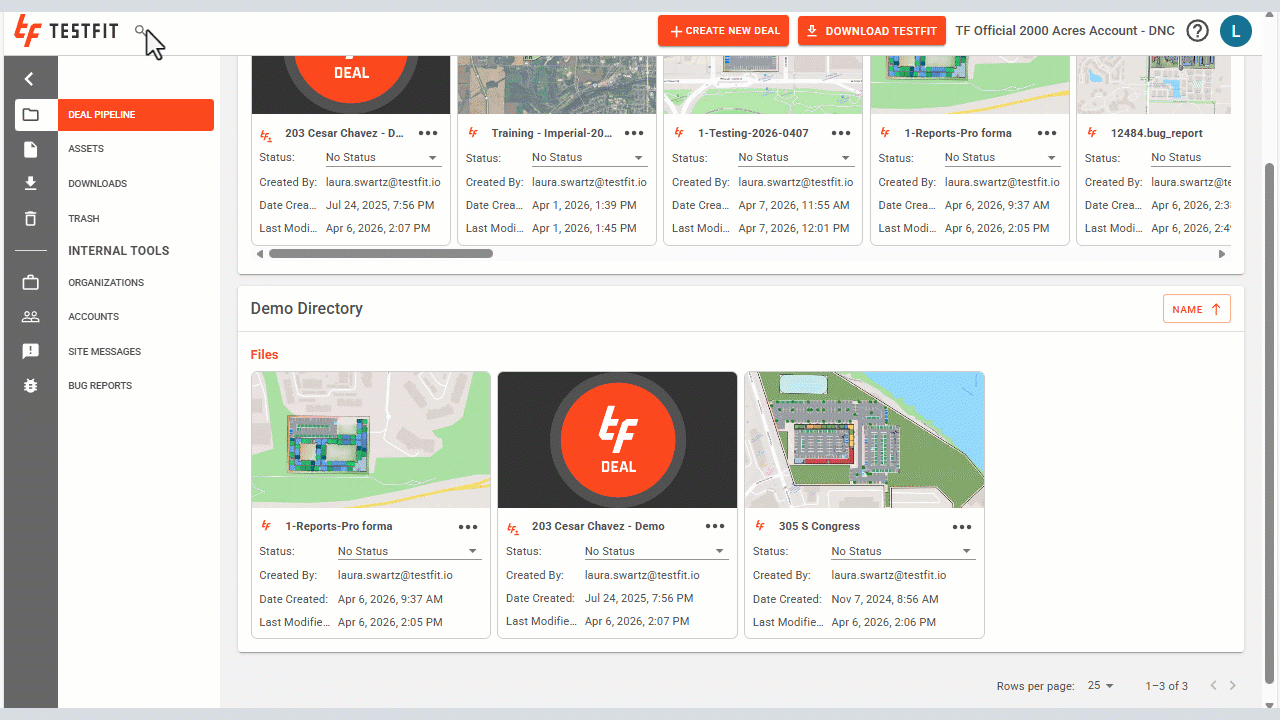This screenshot has width=1280, height=720.
Task: Click TestFit file icon beside 305 S Congress
Action: point(760,526)
